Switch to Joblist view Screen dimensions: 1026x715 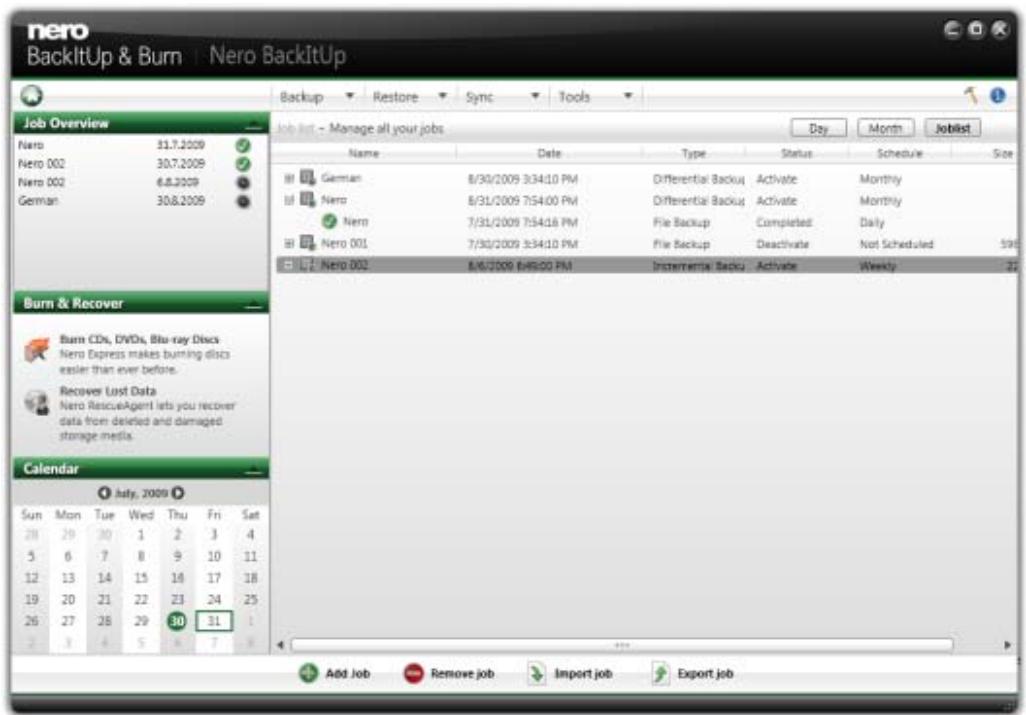point(953,128)
